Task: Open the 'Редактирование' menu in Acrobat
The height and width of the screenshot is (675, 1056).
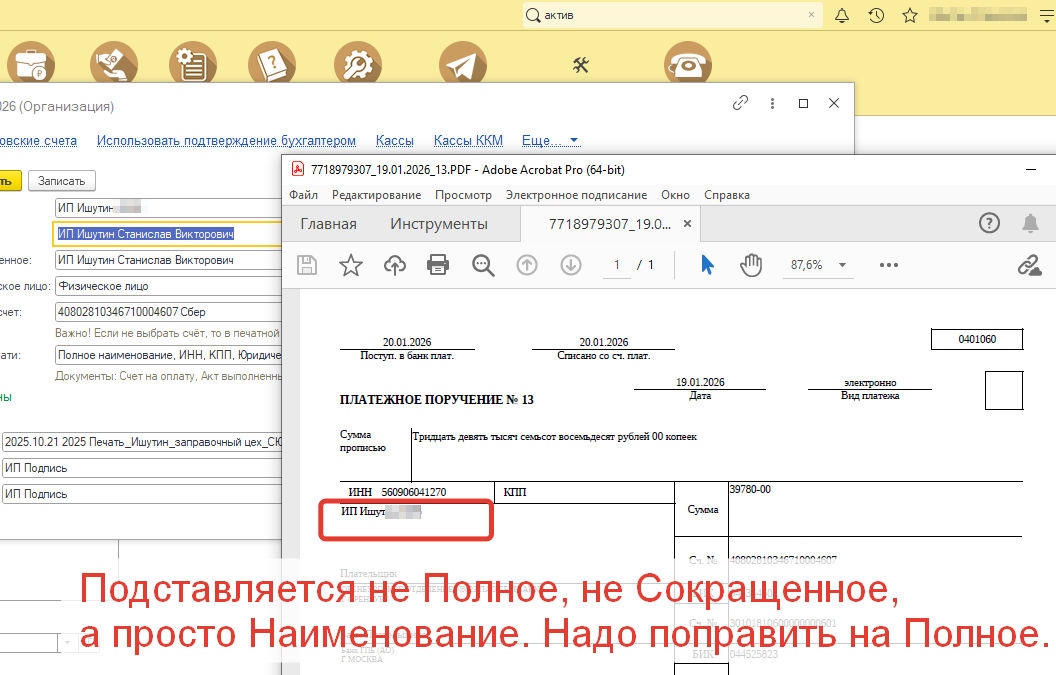Action: [376, 195]
